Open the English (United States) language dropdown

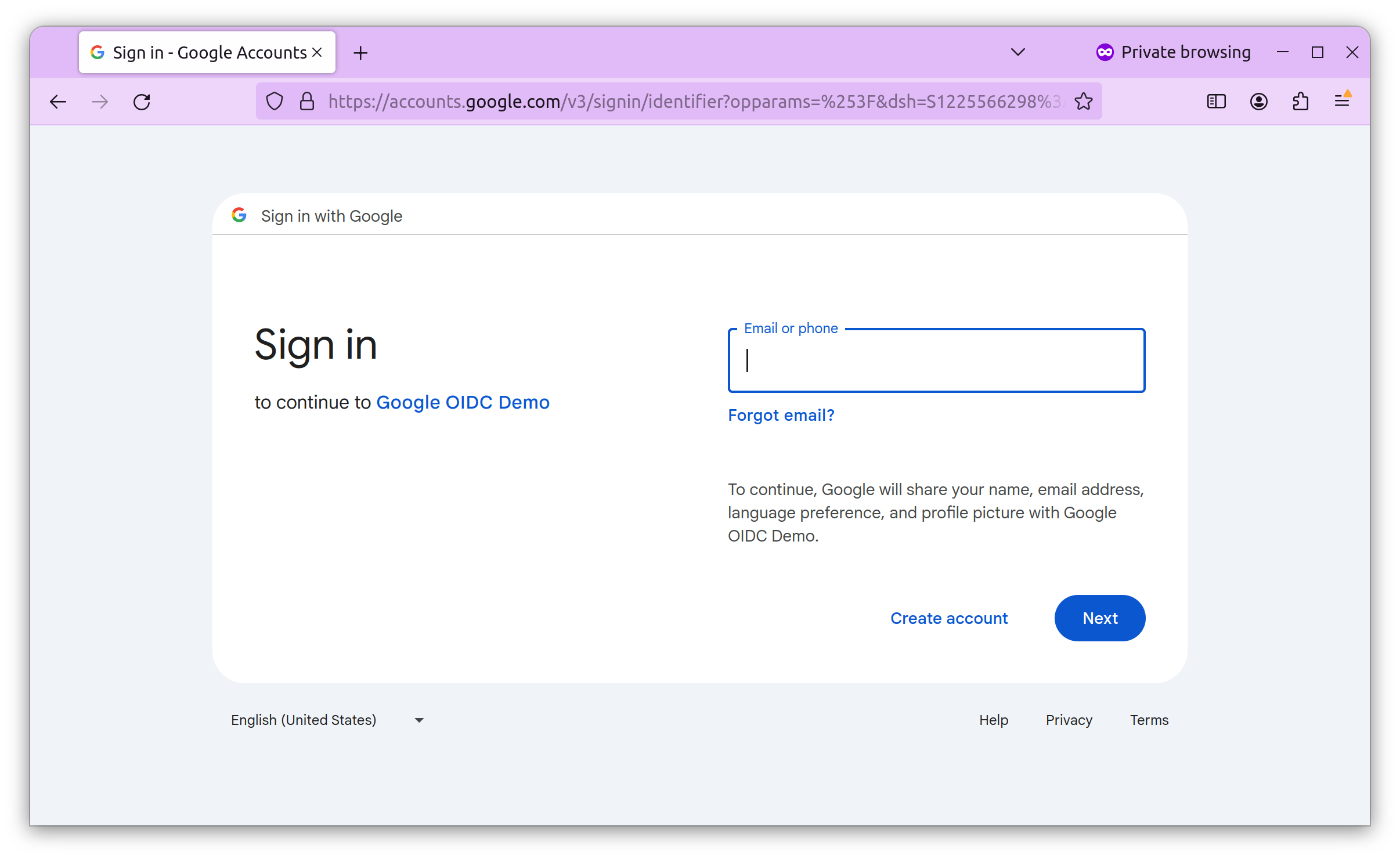(x=327, y=720)
